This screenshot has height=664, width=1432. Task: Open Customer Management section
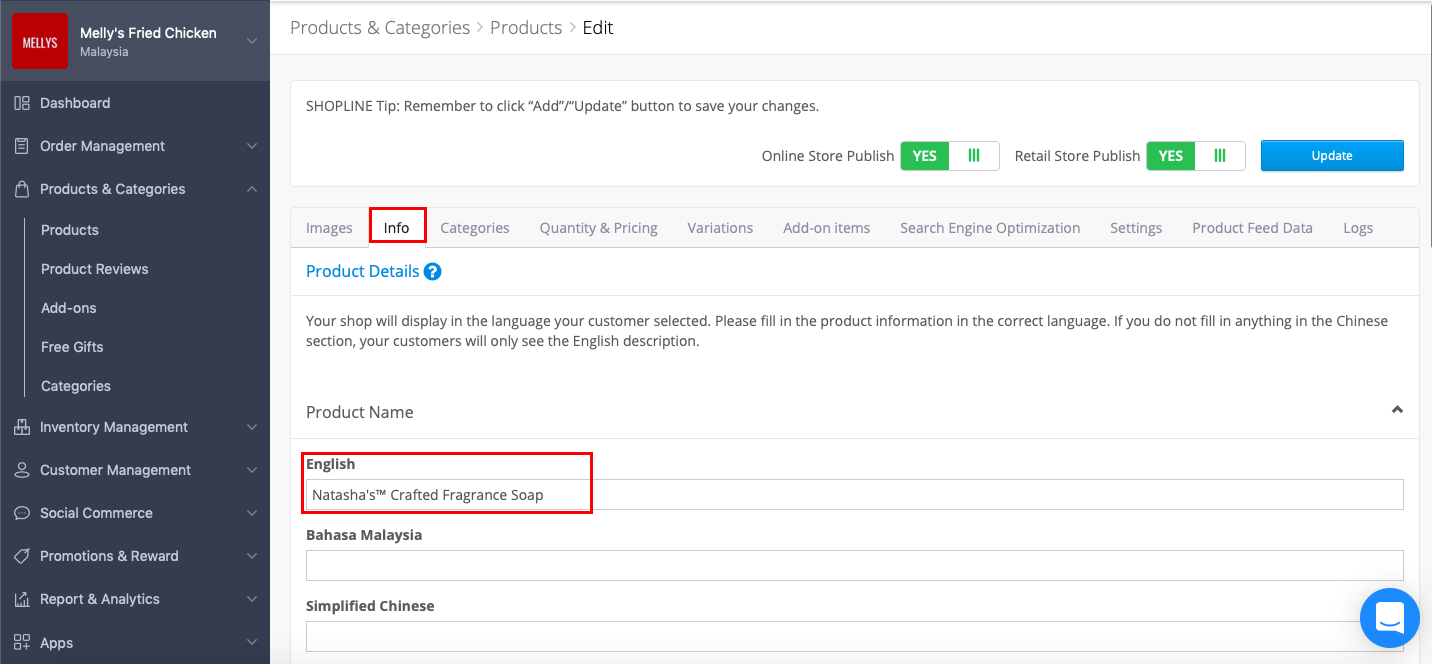[x=115, y=470]
